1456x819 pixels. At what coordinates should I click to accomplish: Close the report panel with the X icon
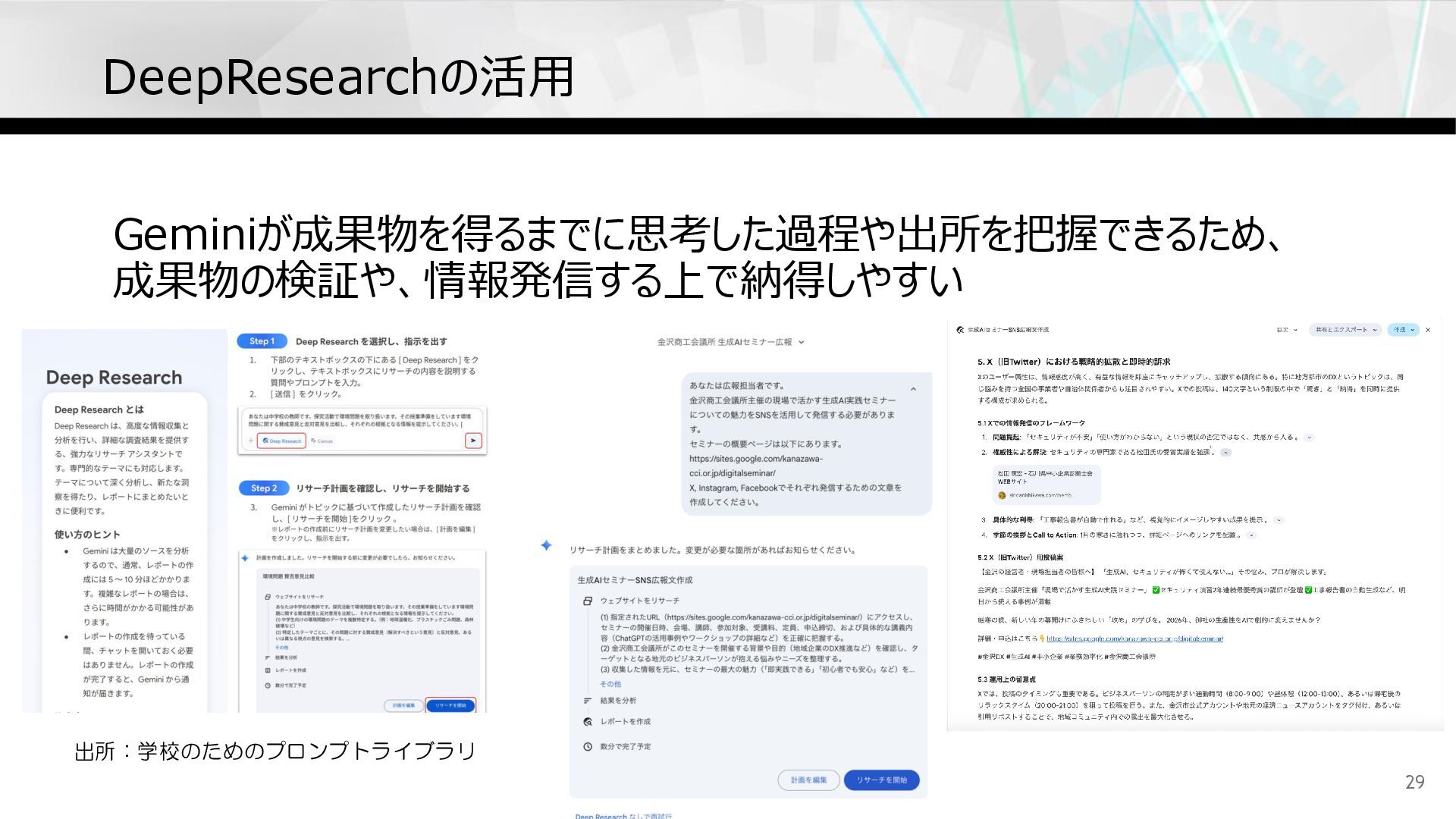[x=1428, y=330]
